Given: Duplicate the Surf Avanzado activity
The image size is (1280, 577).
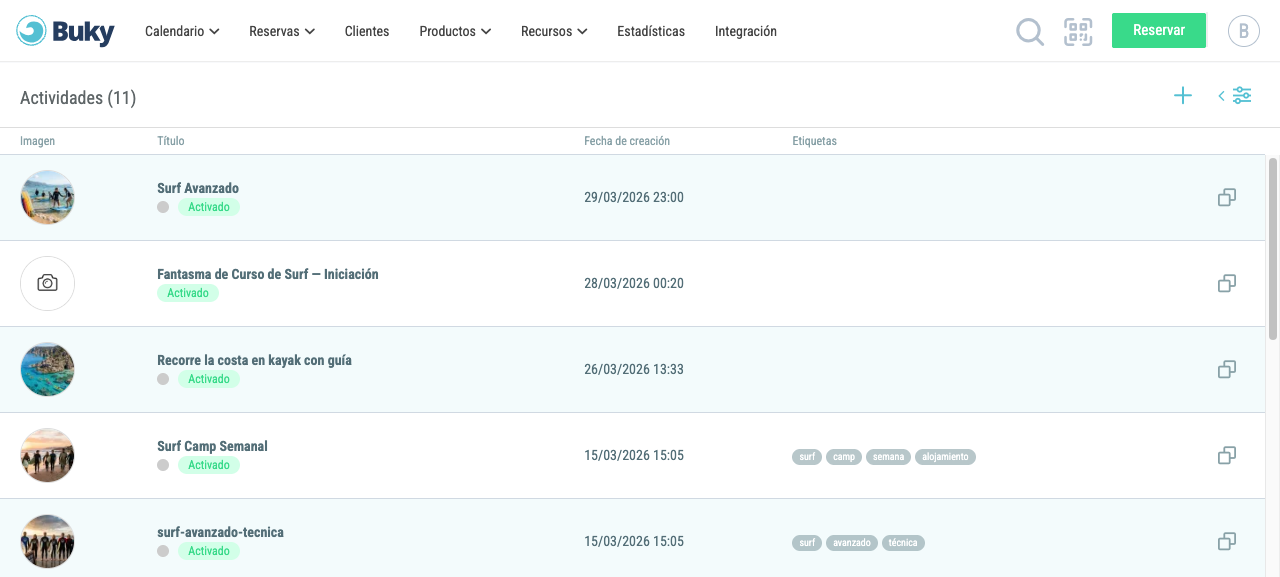Looking at the screenshot, I should coord(1227,198).
